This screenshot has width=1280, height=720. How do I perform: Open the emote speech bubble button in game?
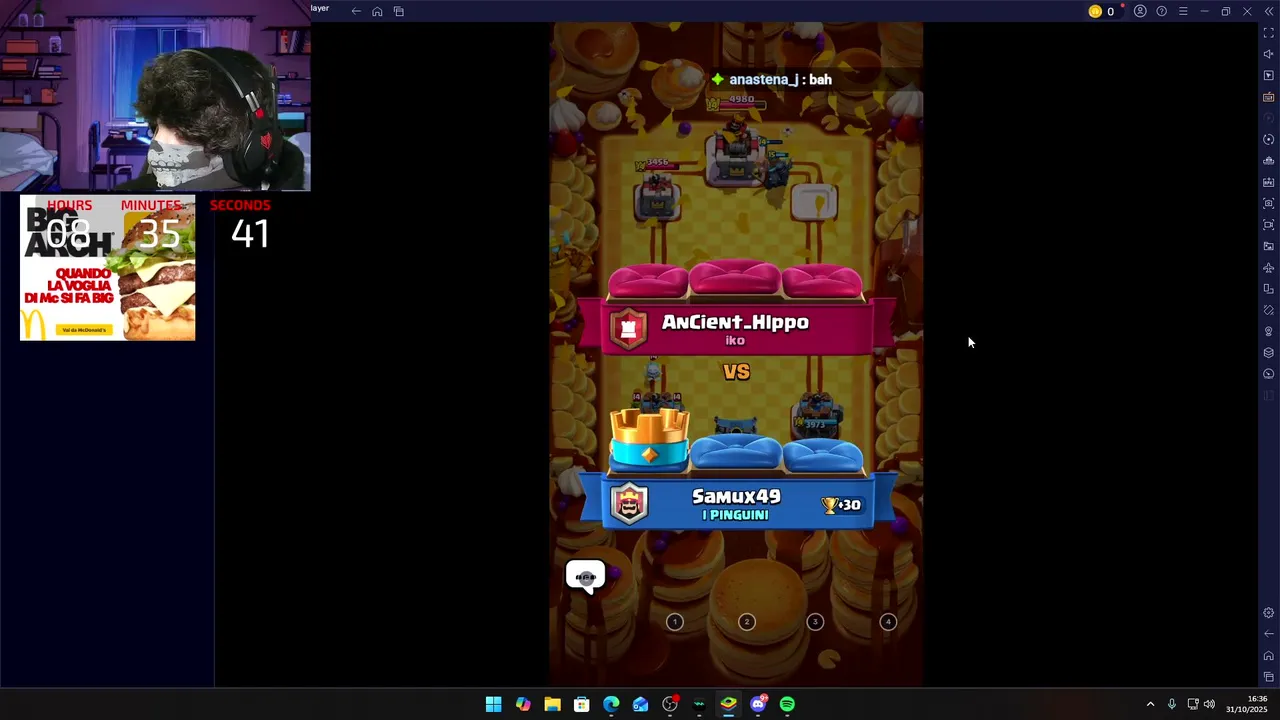pos(586,577)
